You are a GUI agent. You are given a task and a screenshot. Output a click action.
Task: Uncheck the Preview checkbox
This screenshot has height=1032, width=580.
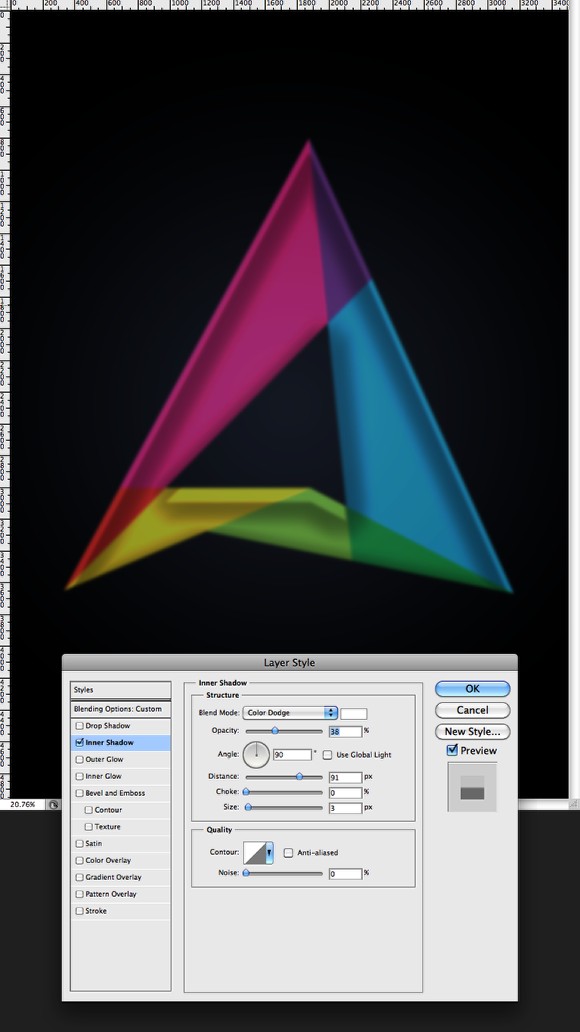click(x=452, y=750)
